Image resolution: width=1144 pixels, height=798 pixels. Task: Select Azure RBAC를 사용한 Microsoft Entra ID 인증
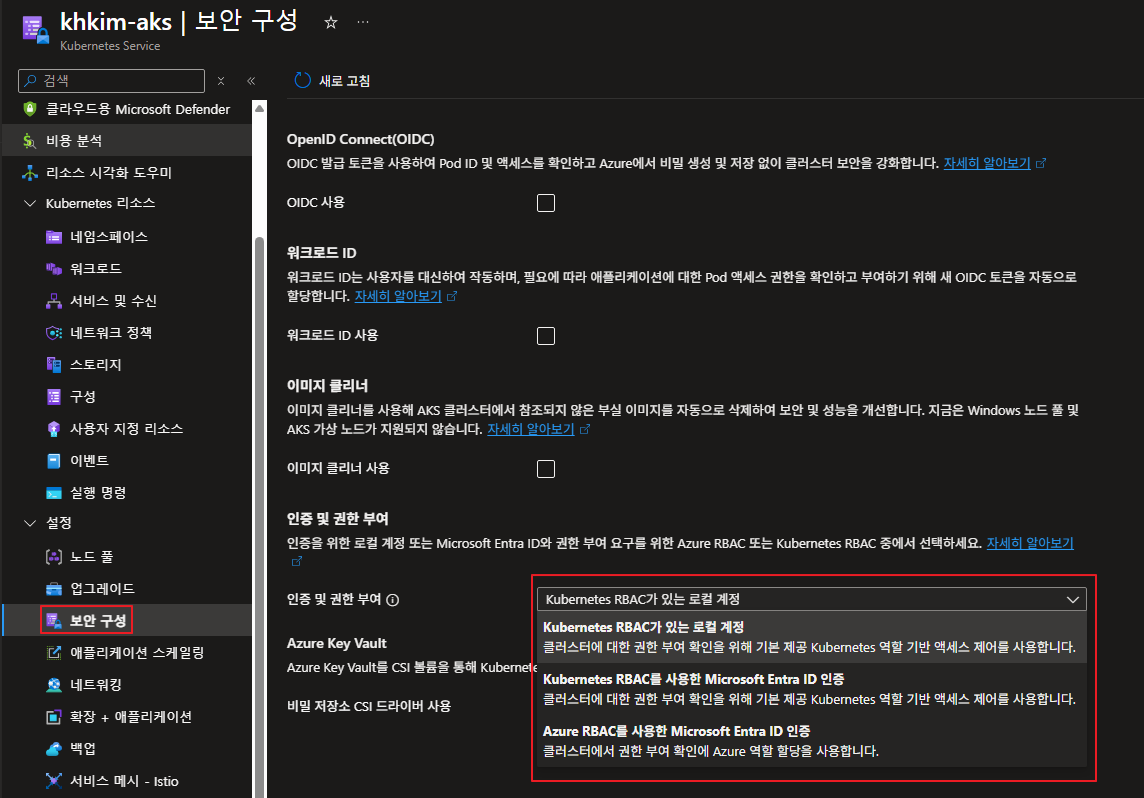(x=811, y=740)
